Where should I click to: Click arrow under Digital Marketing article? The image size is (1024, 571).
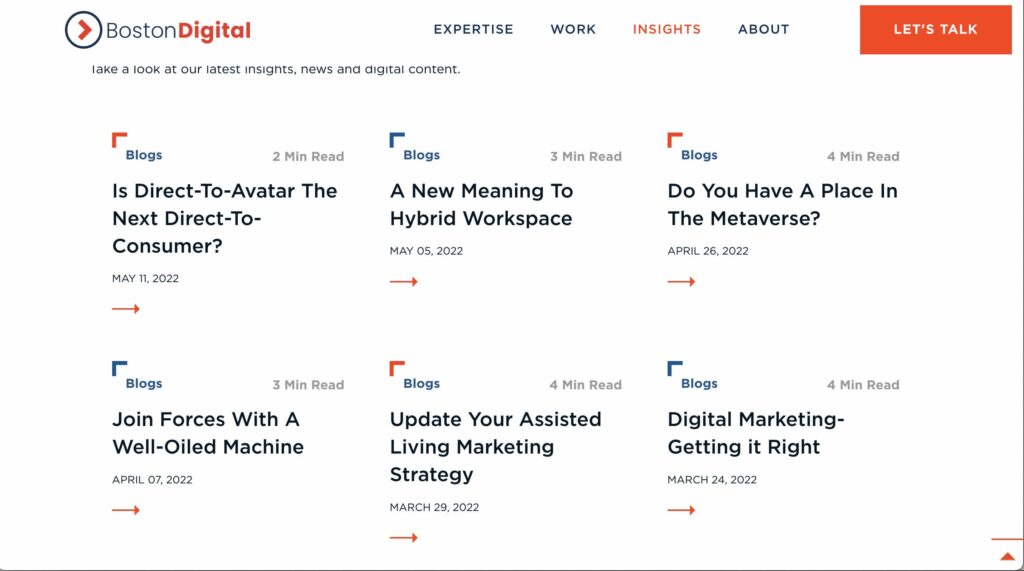tap(681, 510)
